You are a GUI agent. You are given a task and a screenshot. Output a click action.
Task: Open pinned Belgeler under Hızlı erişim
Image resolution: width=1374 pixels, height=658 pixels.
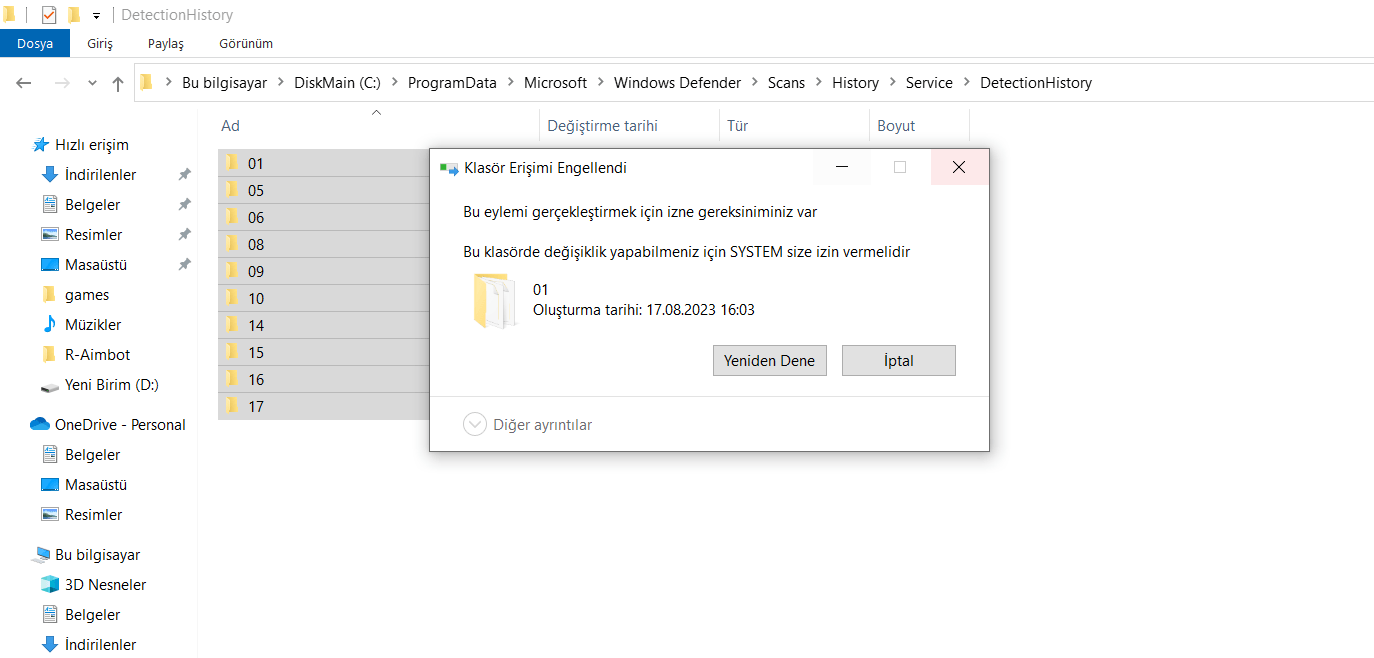tap(92, 205)
